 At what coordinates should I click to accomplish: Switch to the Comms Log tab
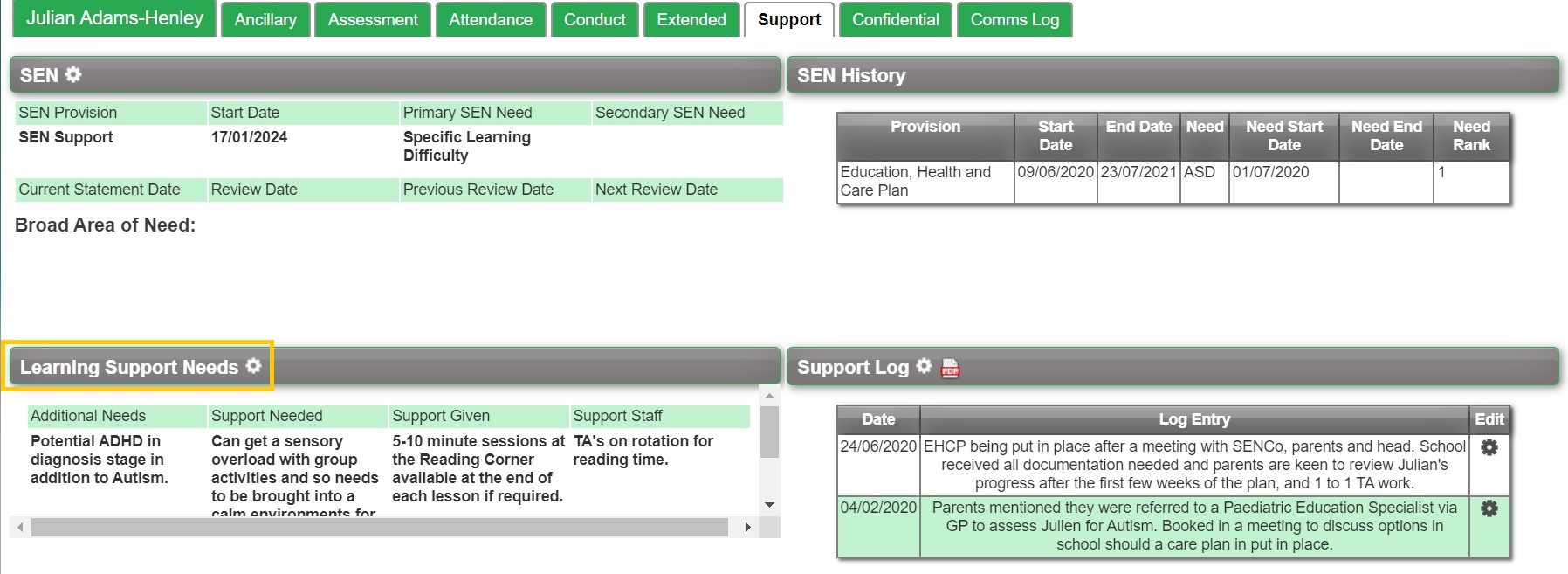(x=1014, y=20)
